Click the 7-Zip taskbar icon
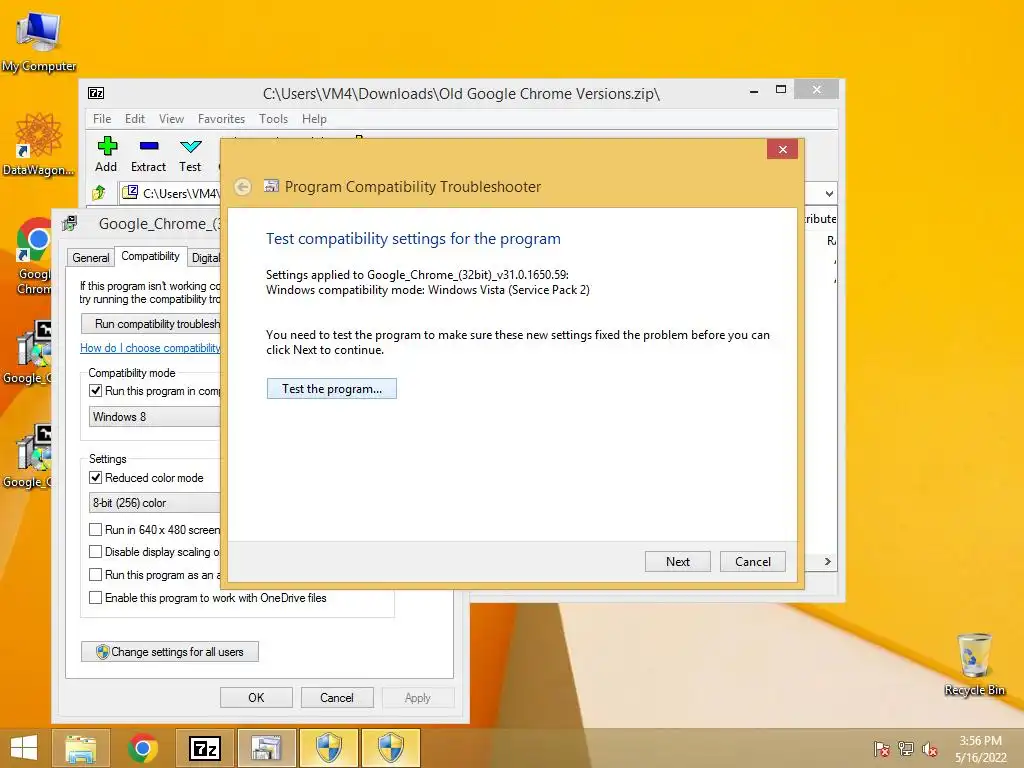Viewport: 1024px width, 768px height. coord(204,748)
